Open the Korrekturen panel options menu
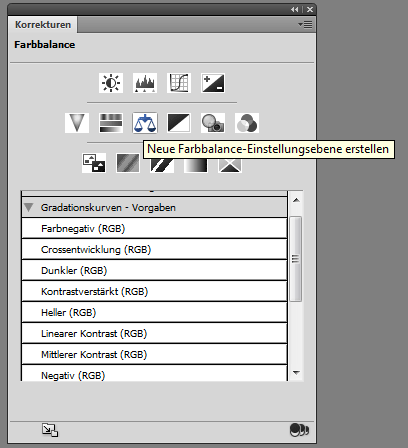This screenshot has height=448, width=408. click(305, 24)
